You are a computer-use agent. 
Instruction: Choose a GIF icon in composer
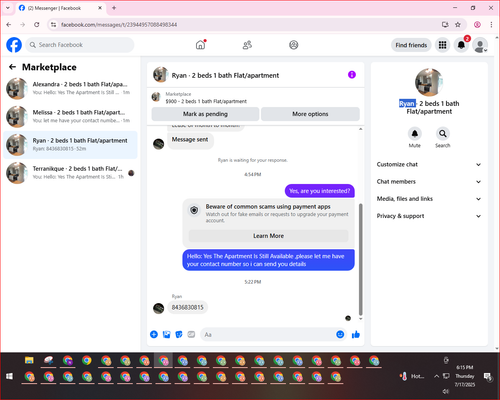point(191,334)
